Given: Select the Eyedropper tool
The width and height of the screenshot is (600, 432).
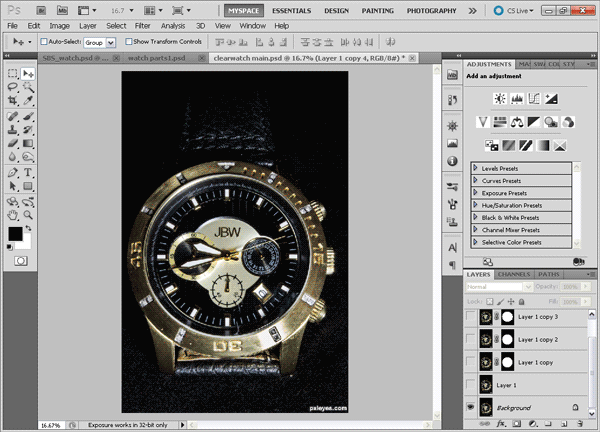Looking at the screenshot, I should [x=28, y=100].
